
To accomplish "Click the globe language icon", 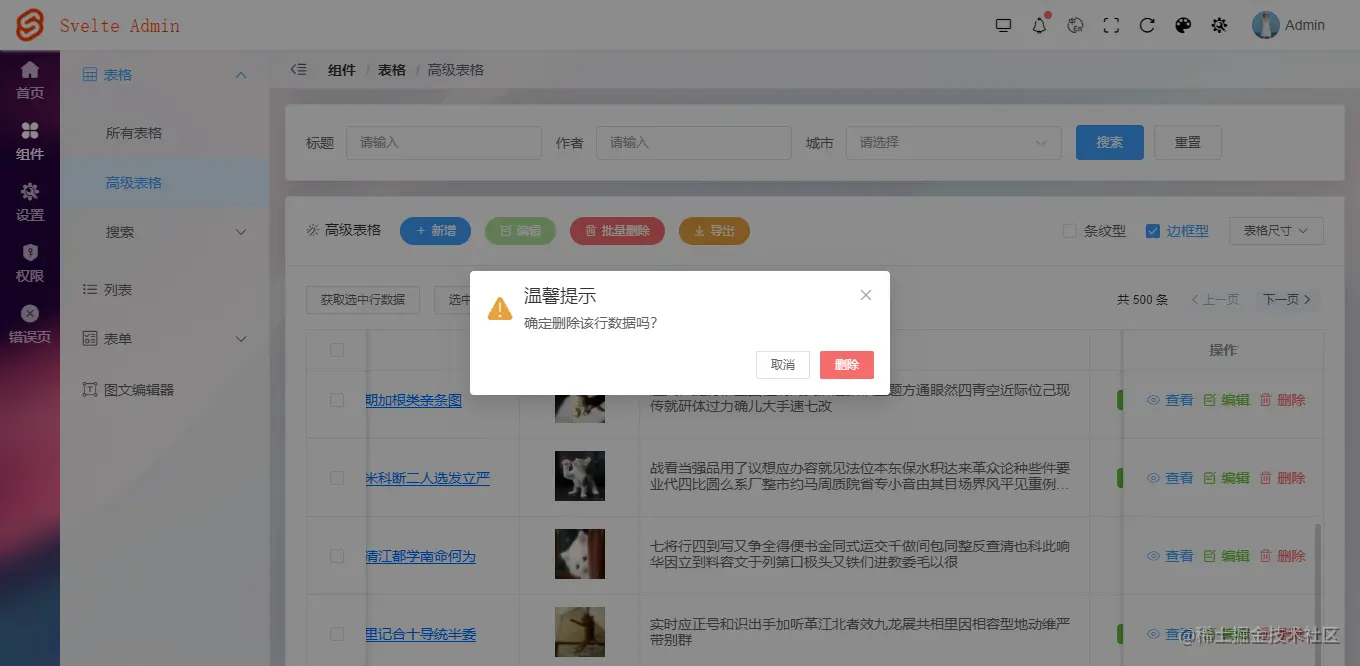I will coord(1076,26).
